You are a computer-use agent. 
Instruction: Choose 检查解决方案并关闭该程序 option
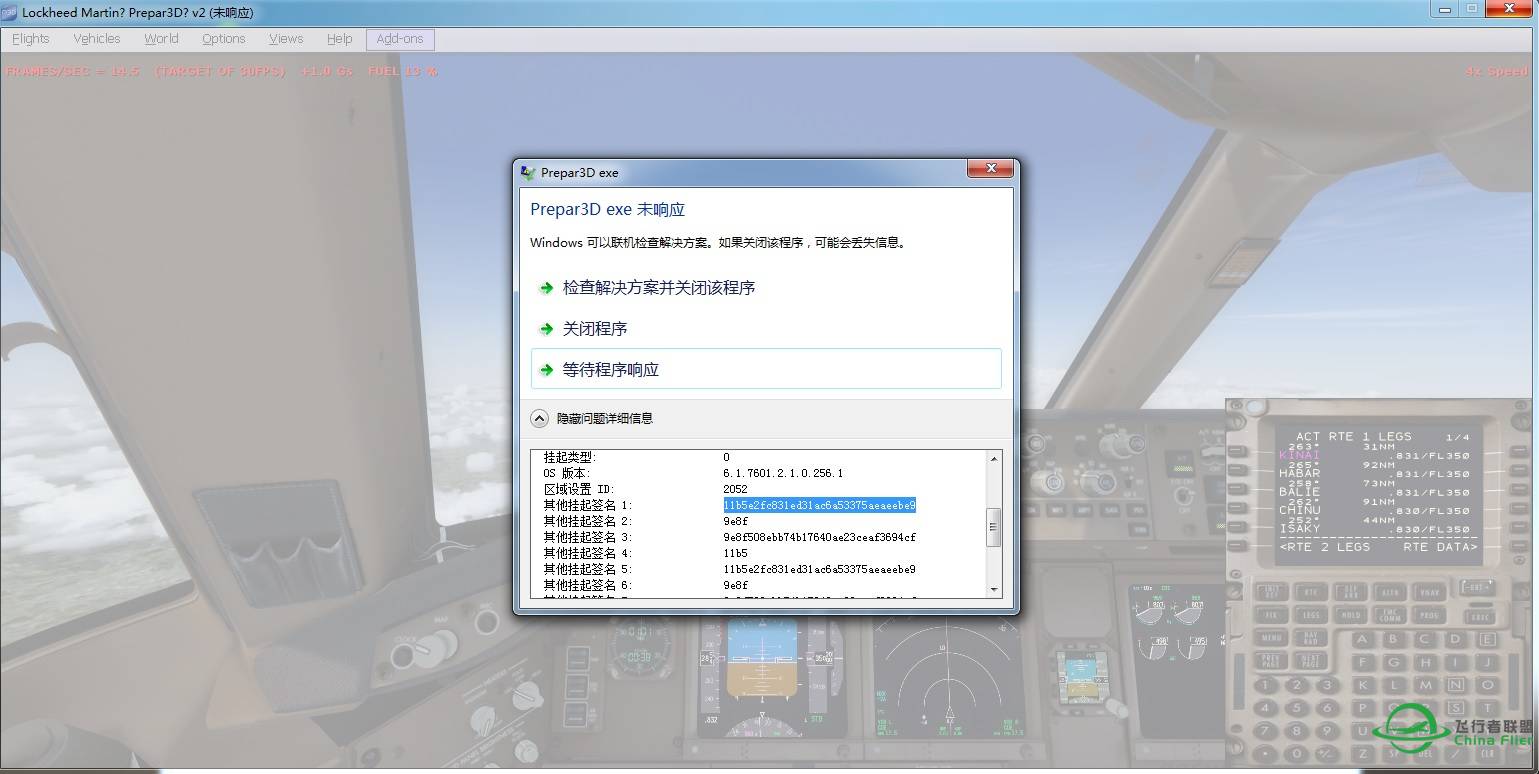(766, 288)
